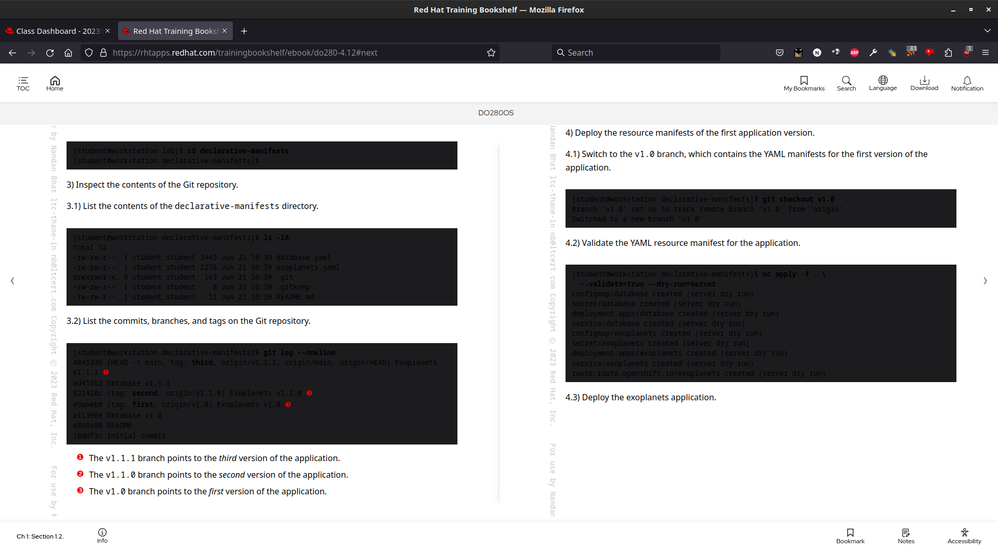Star this page with the bookmark star

pyautogui.click(x=491, y=53)
